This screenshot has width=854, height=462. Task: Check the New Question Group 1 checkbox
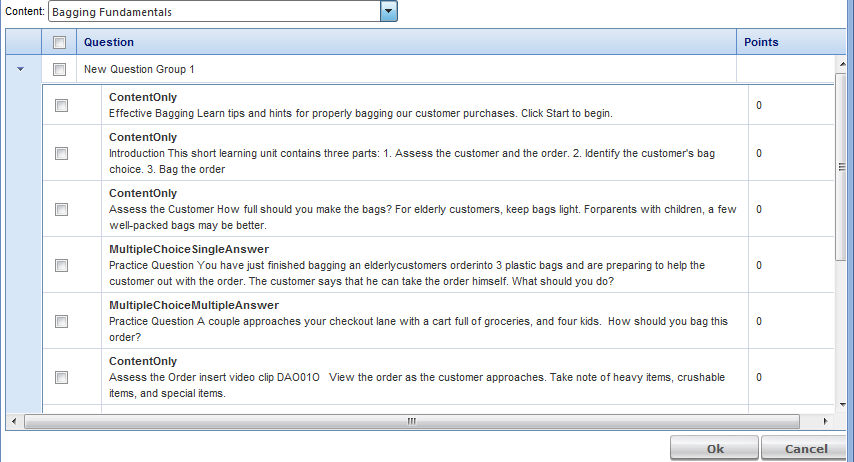click(x=59, y=69)
